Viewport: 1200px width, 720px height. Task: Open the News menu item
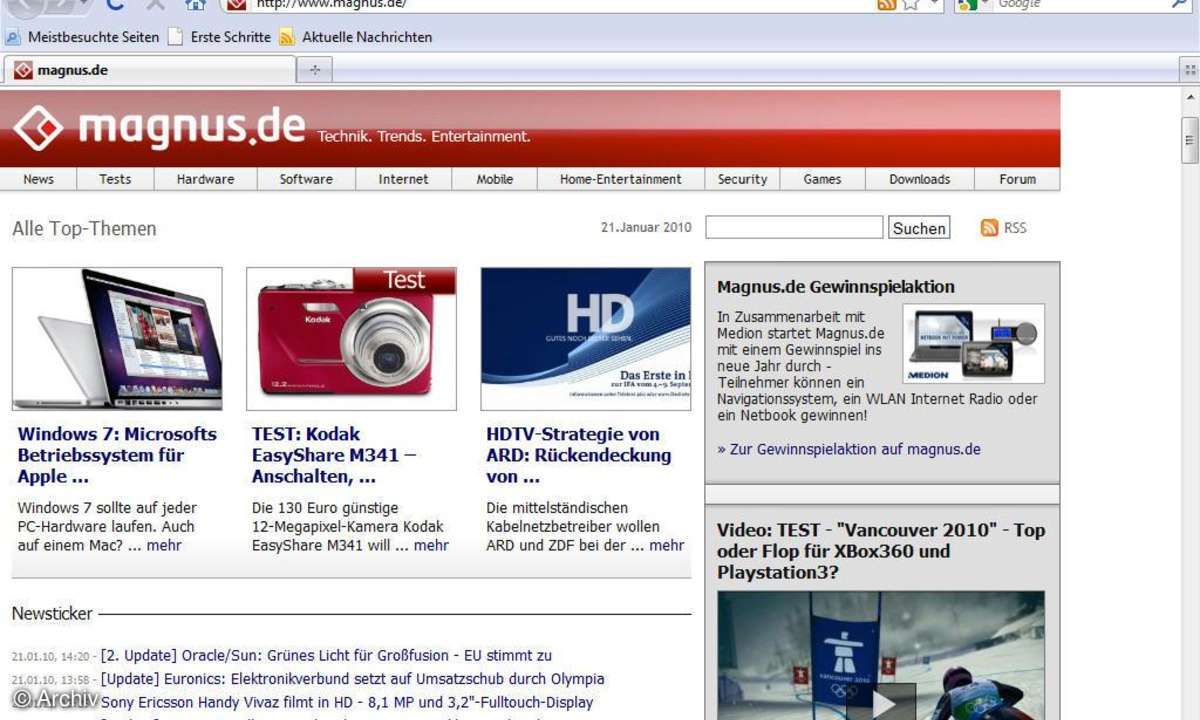(x=39, y=179)
